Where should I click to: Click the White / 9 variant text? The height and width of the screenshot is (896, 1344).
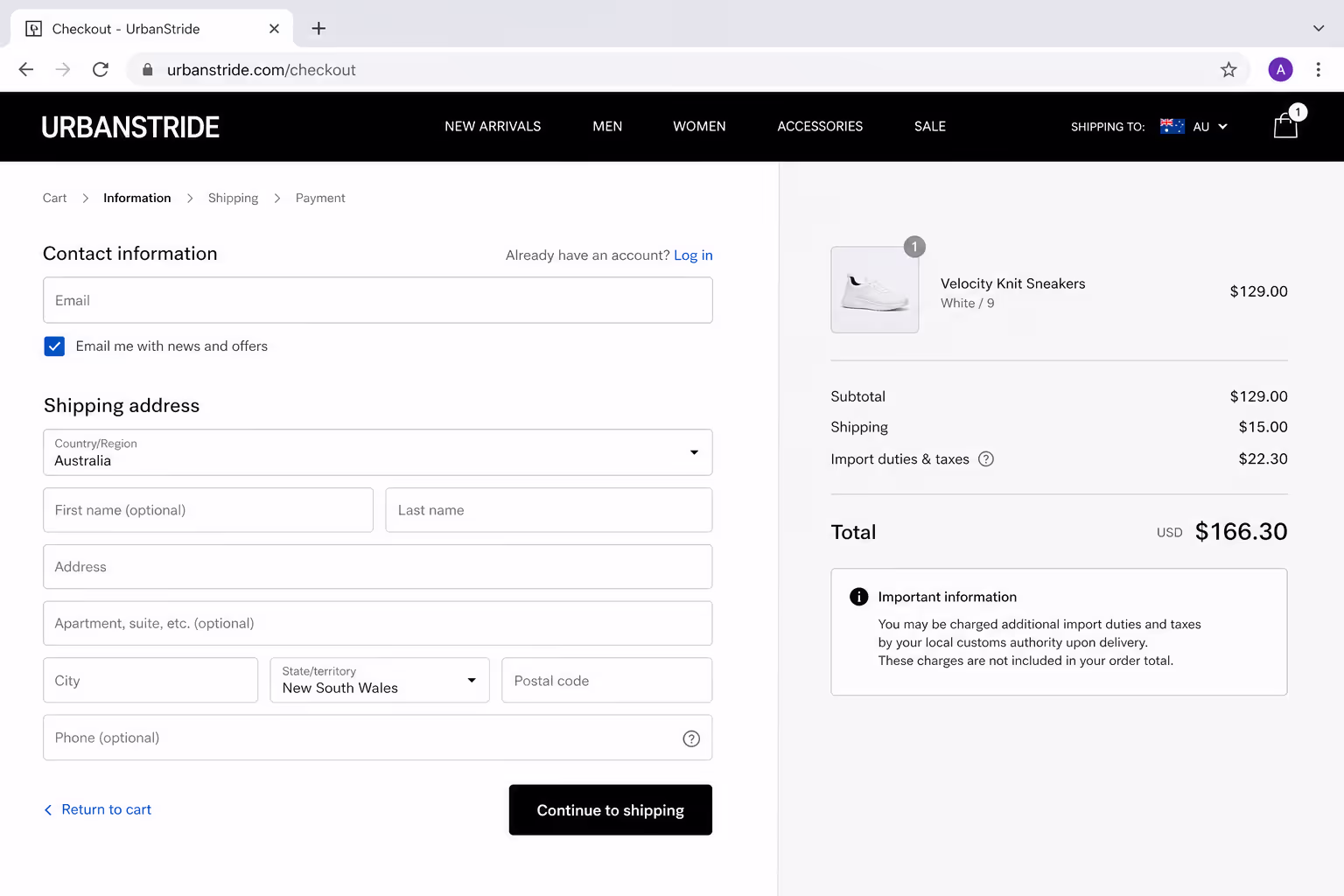[x=968, y=304]
